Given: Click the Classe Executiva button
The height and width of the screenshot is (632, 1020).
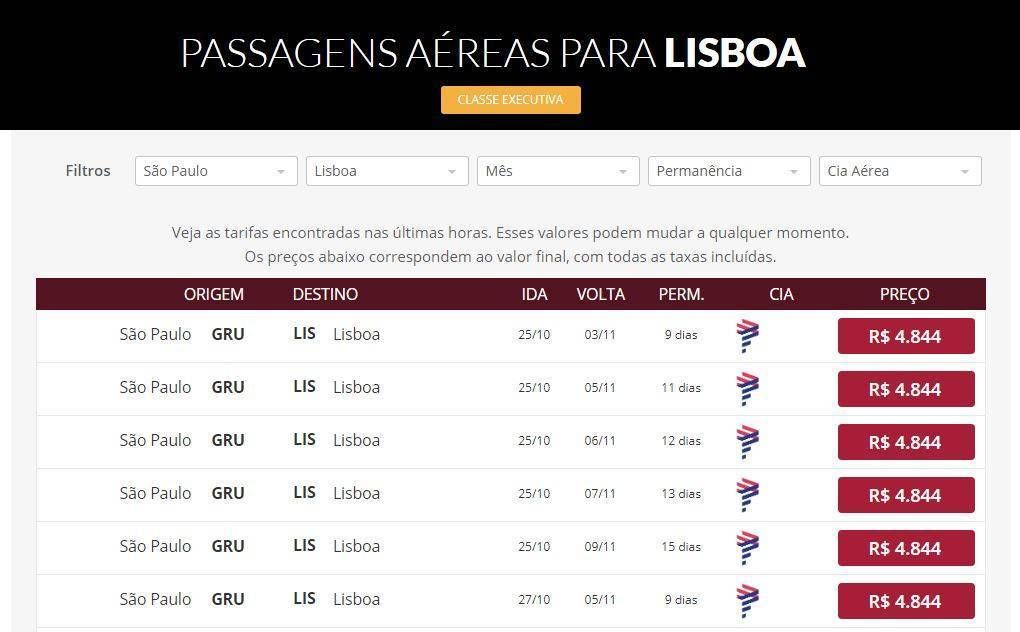Looking at the screenshot, I should coord(511,100).
